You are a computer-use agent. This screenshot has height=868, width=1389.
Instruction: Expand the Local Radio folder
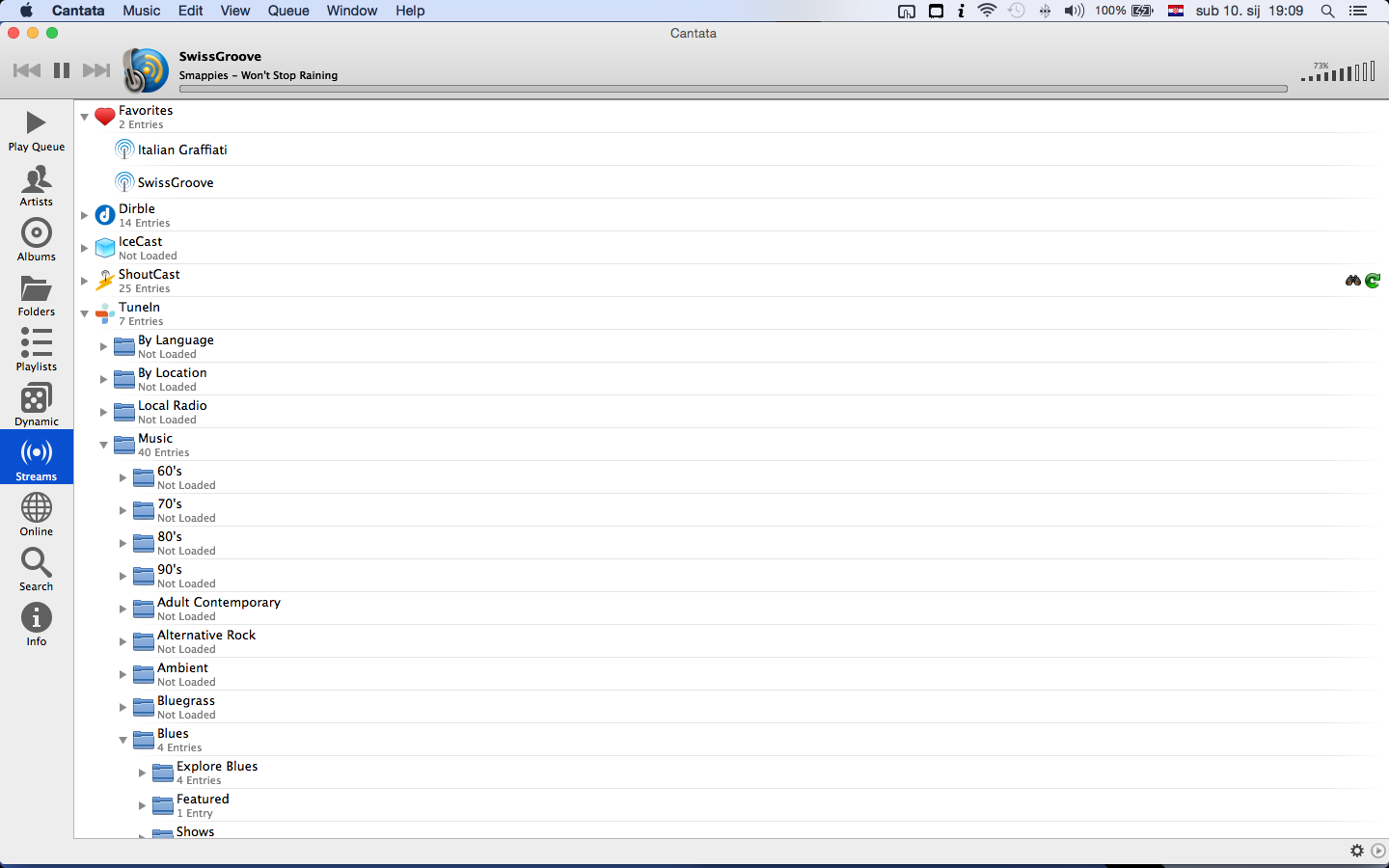tap(104, 412)
